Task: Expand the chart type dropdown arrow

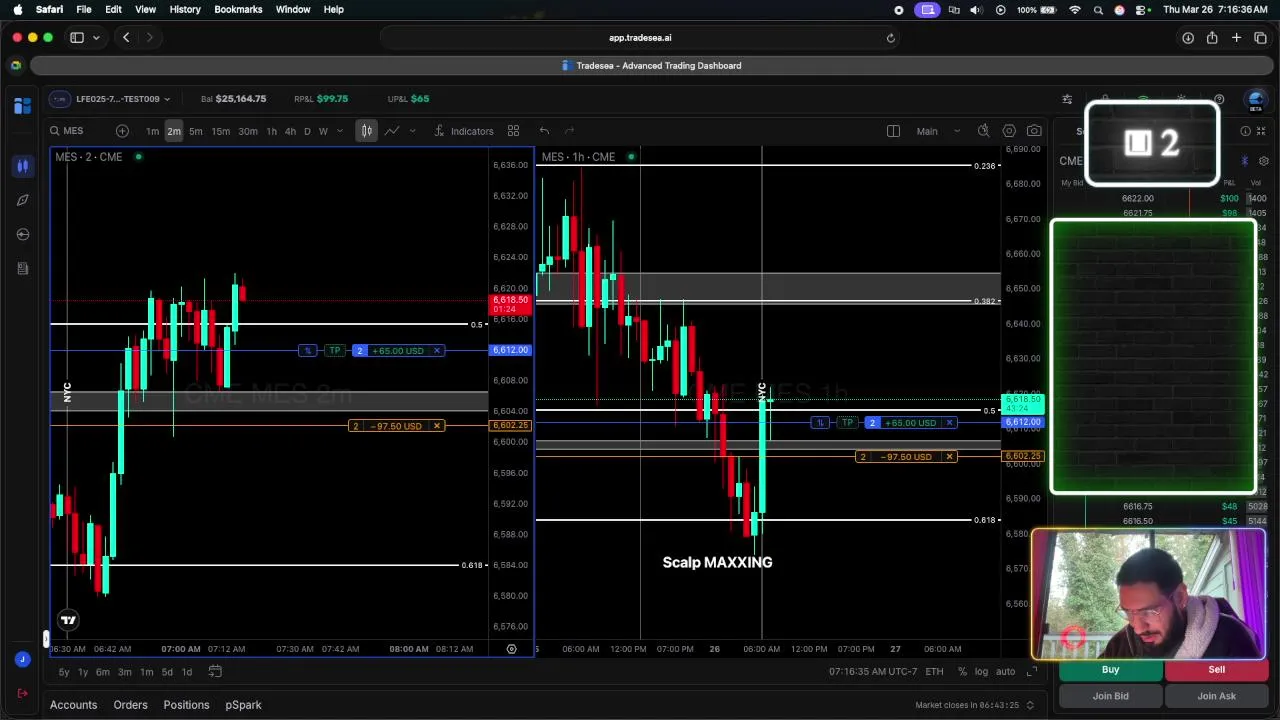Action: tap(412, 131)
